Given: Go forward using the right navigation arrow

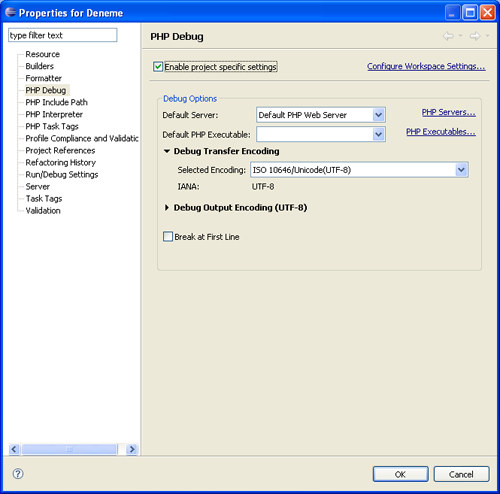Looking at the screenshot, I should tap(475, 36).
